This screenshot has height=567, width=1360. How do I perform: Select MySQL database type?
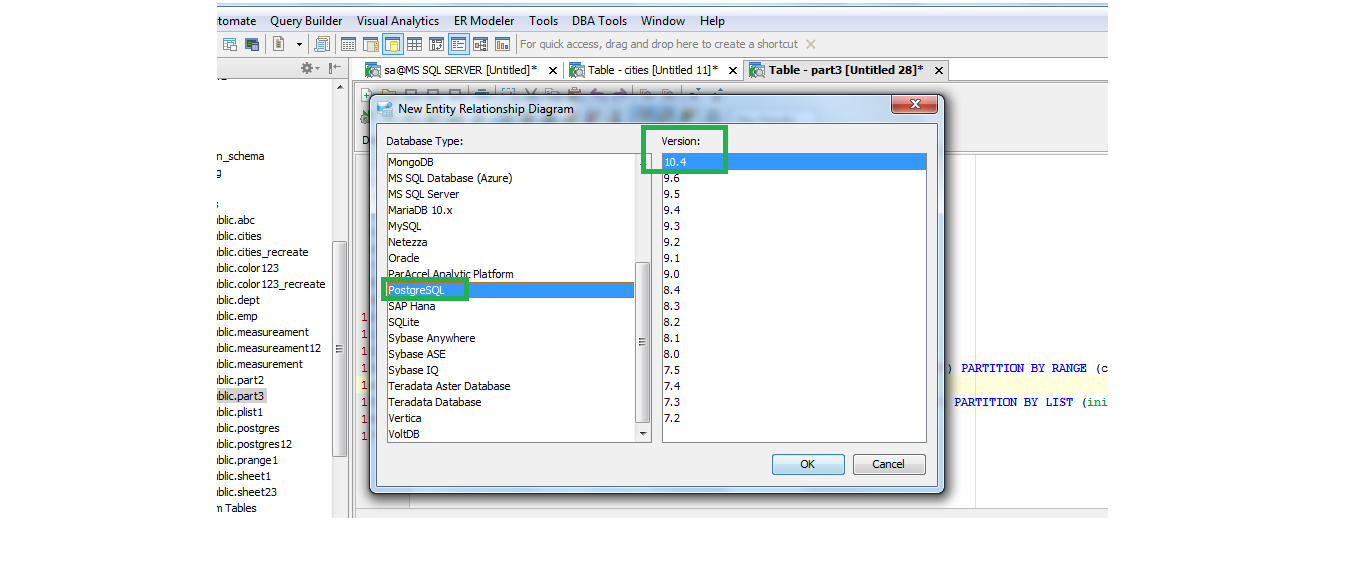(511, 226)
